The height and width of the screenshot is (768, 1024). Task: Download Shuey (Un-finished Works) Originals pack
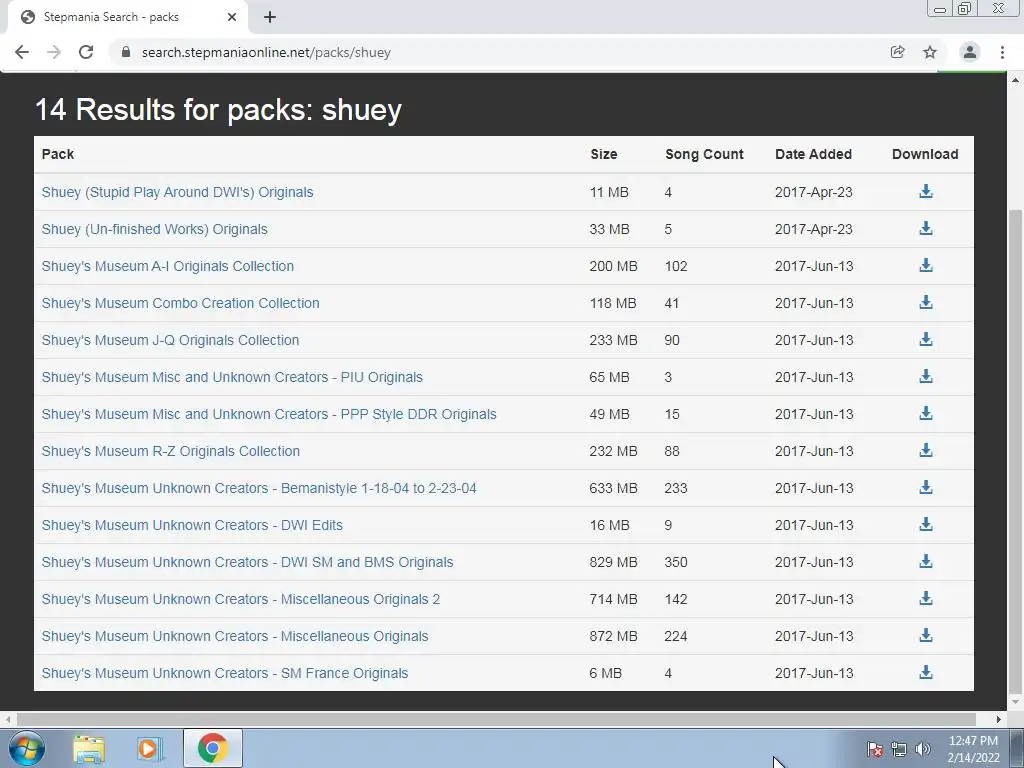pyautogui.click(x=925, y=229)
